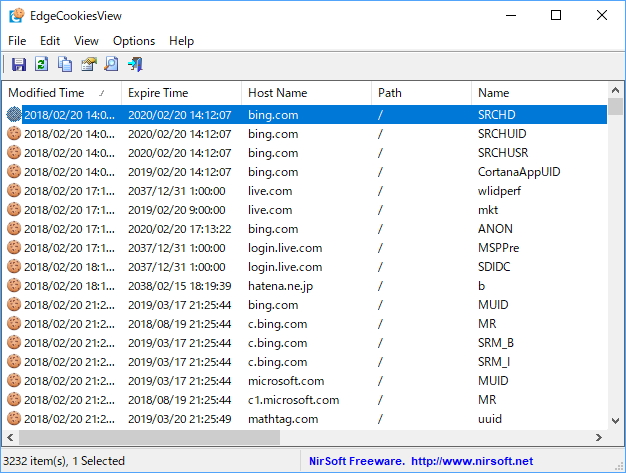Click the b name cell
Image resolution: width=626 pixels, height=473 pixels.
point(481,286)
